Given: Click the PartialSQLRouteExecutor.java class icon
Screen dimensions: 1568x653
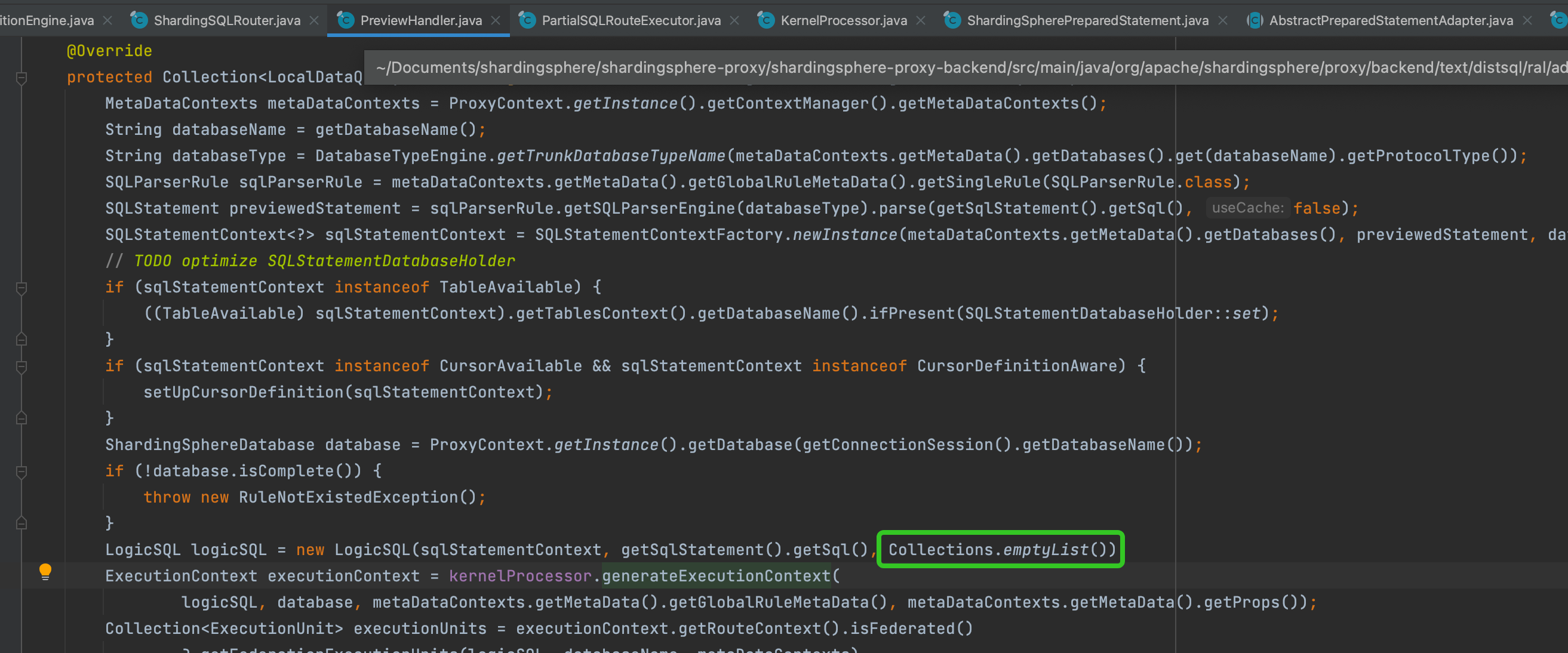Looking at the screenshot, I should 527,20.
